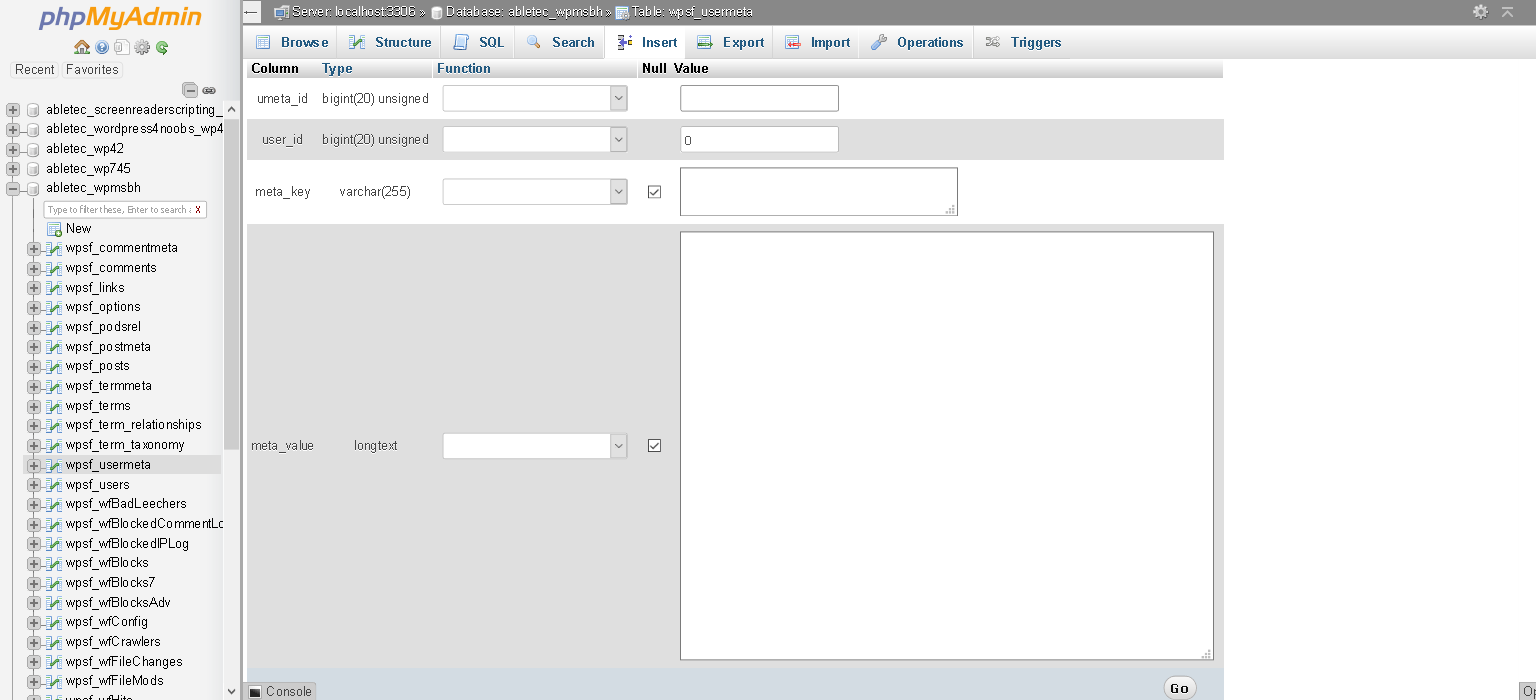Go to the Export tab

coord(730,42)
